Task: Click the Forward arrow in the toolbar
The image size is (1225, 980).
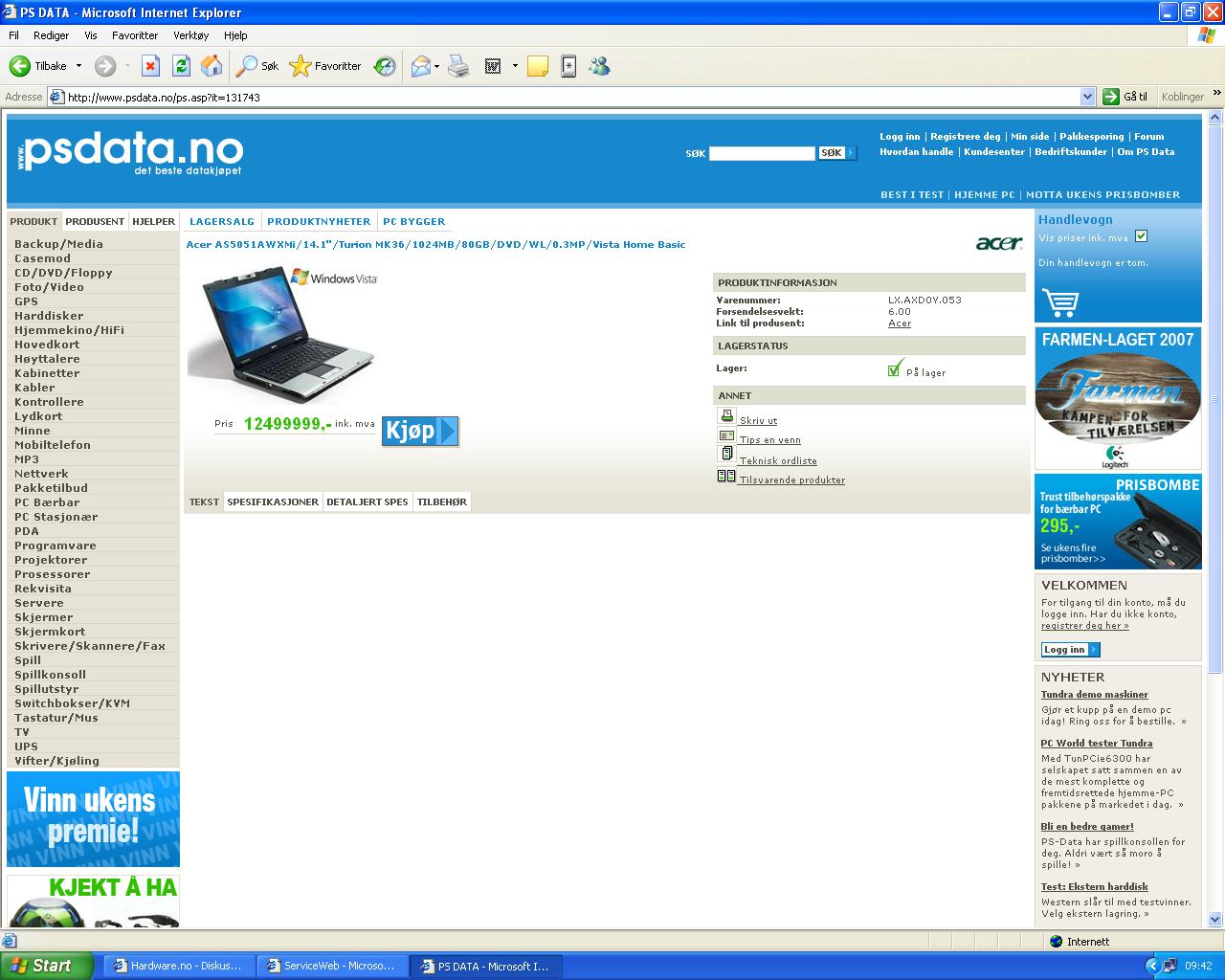Action: pyautogui.click(x=105, y=66)
